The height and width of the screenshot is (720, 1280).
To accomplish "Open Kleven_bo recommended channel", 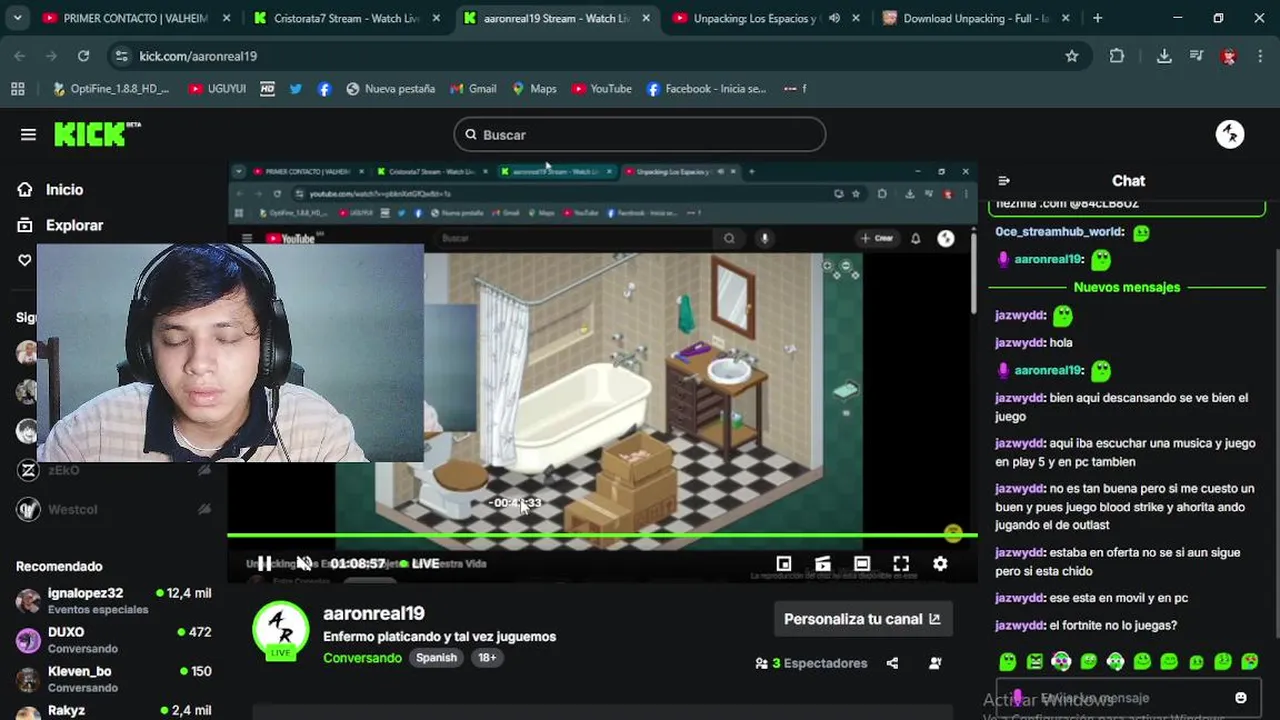I will click(x=114, y=678).
